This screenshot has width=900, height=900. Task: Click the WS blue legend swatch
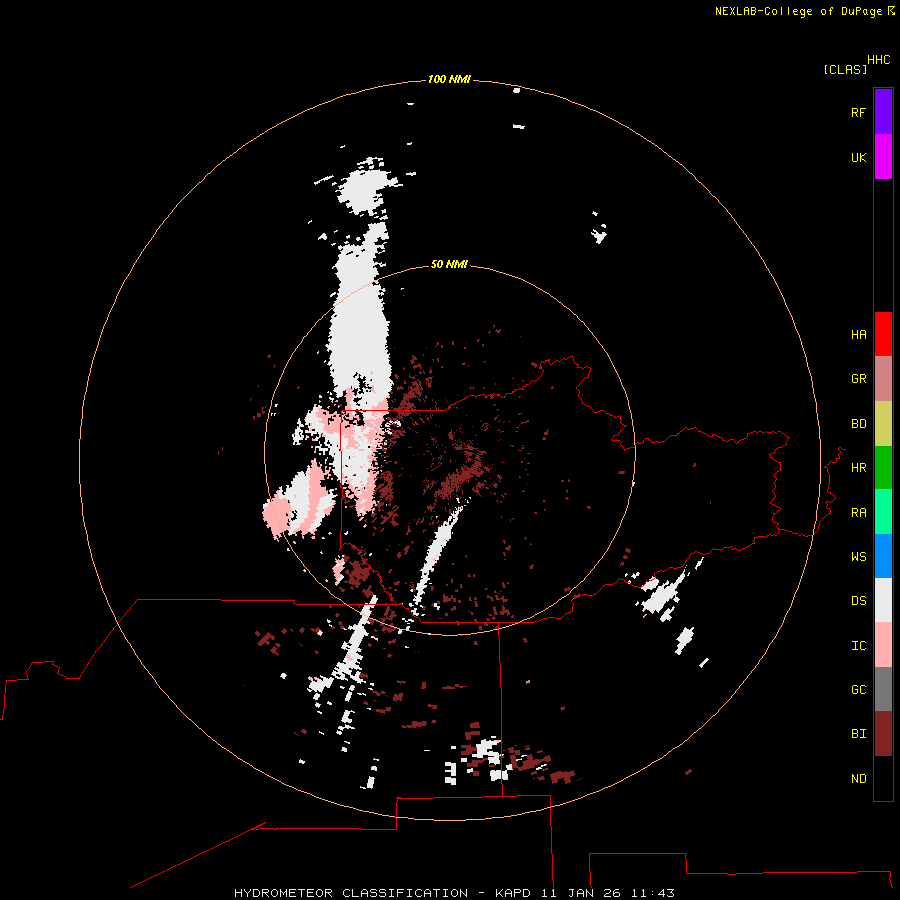click(883, 556)
